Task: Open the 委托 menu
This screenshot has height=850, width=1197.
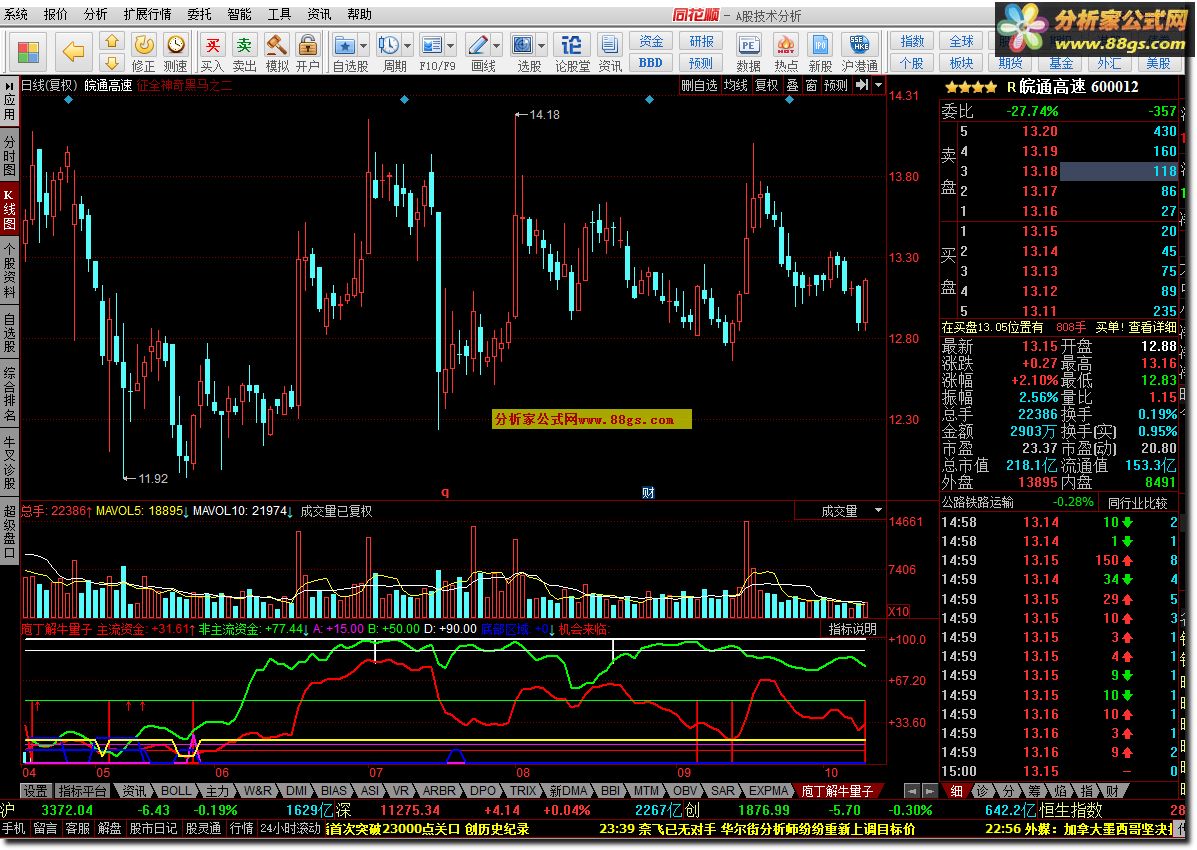Action: coord(199,14)
